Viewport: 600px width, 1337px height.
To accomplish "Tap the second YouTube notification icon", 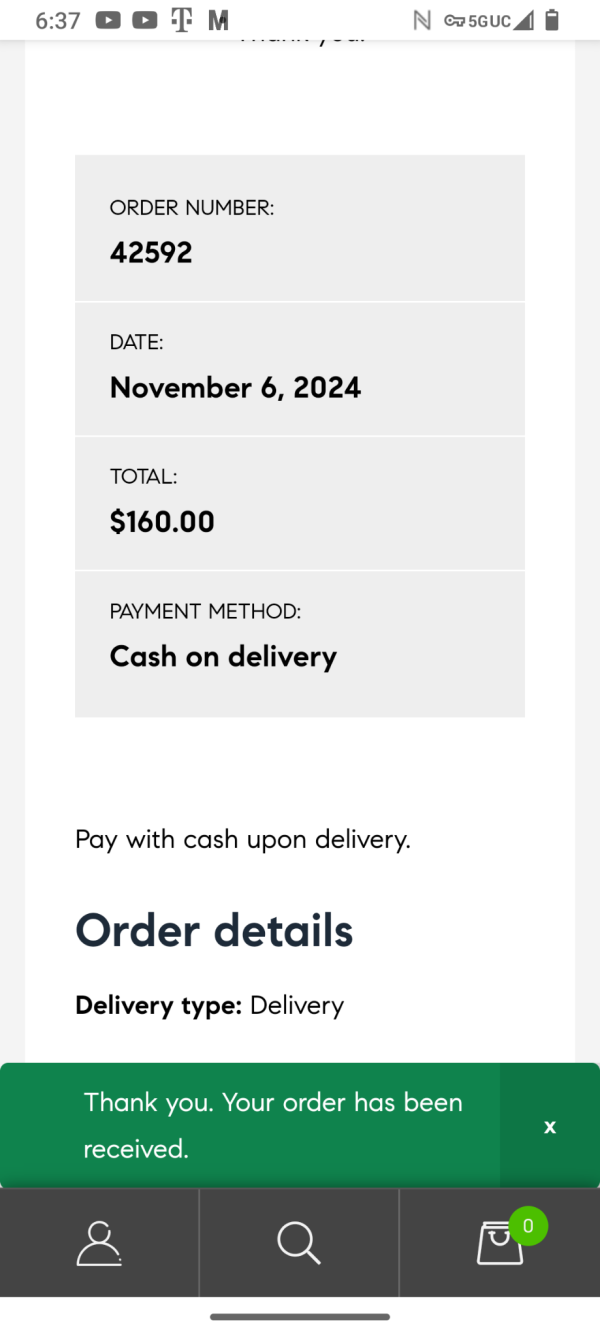I will pos(144,19).
